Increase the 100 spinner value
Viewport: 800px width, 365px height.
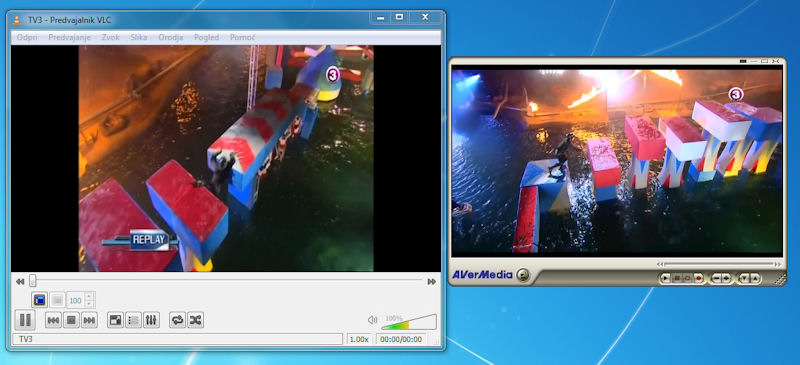90,296
